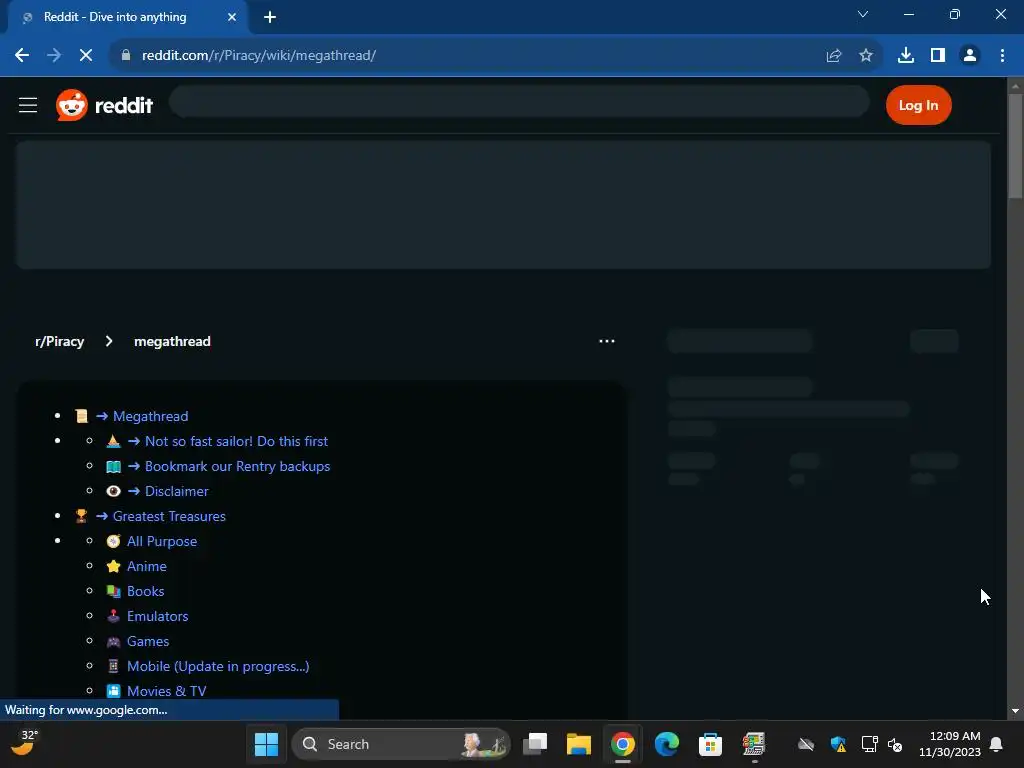Viewport: 1024px width, 768px height.
Task: Open Mobile (Update in progress...) link
Action: [218, 666]
